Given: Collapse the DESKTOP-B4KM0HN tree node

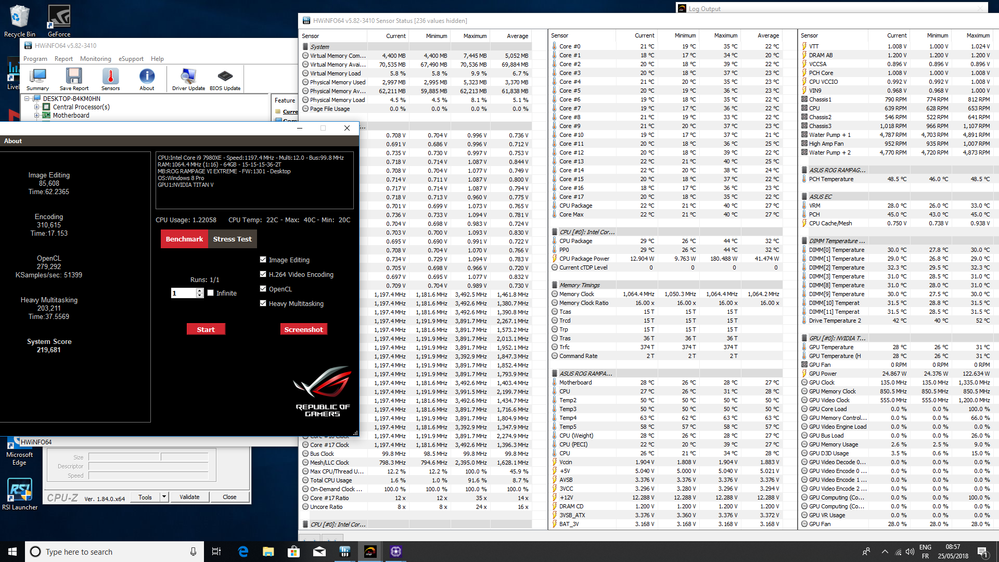Looking at the screenshot, I should [x=27, y=99].
